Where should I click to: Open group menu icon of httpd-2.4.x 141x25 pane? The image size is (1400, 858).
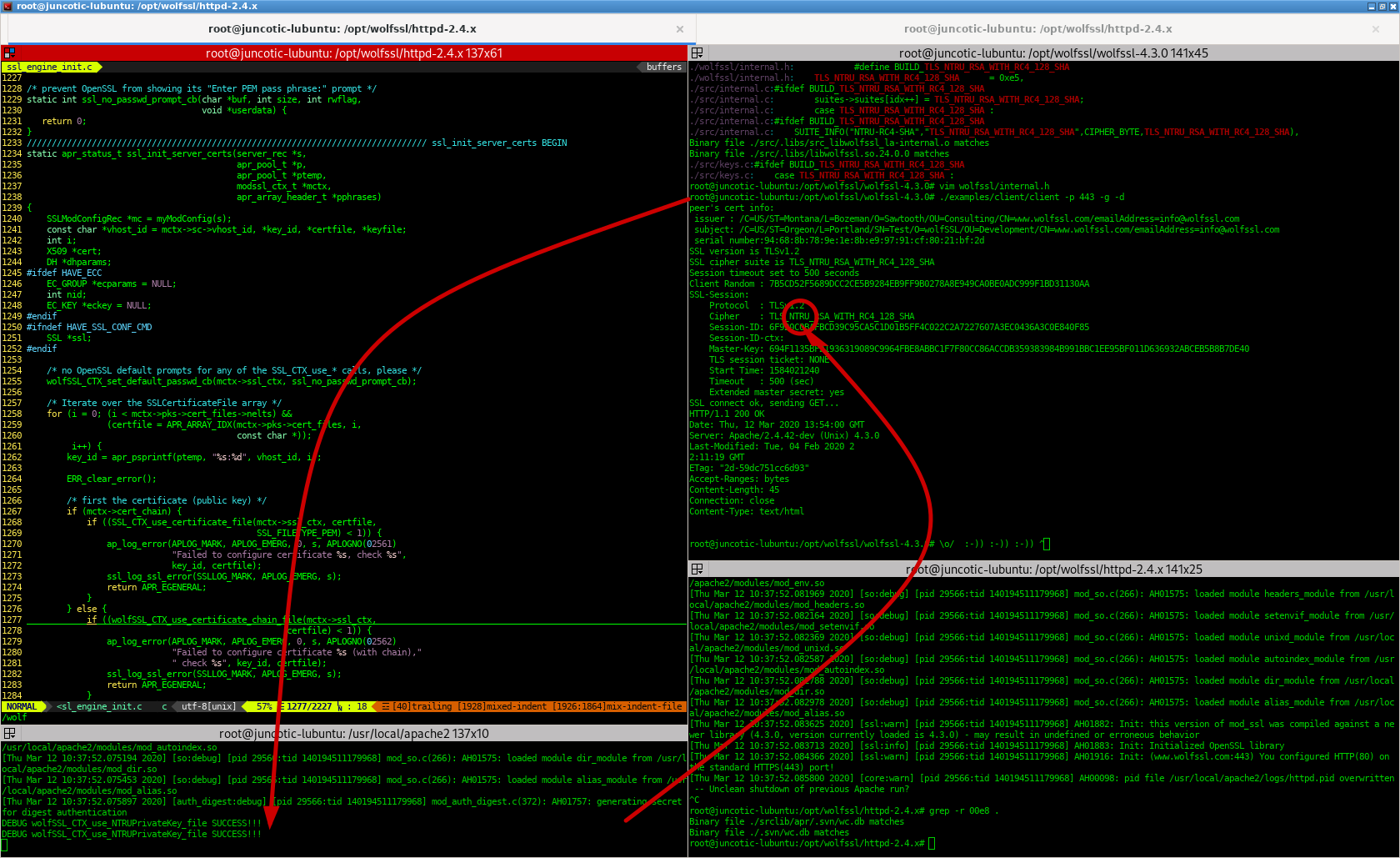tap(697, 569)
